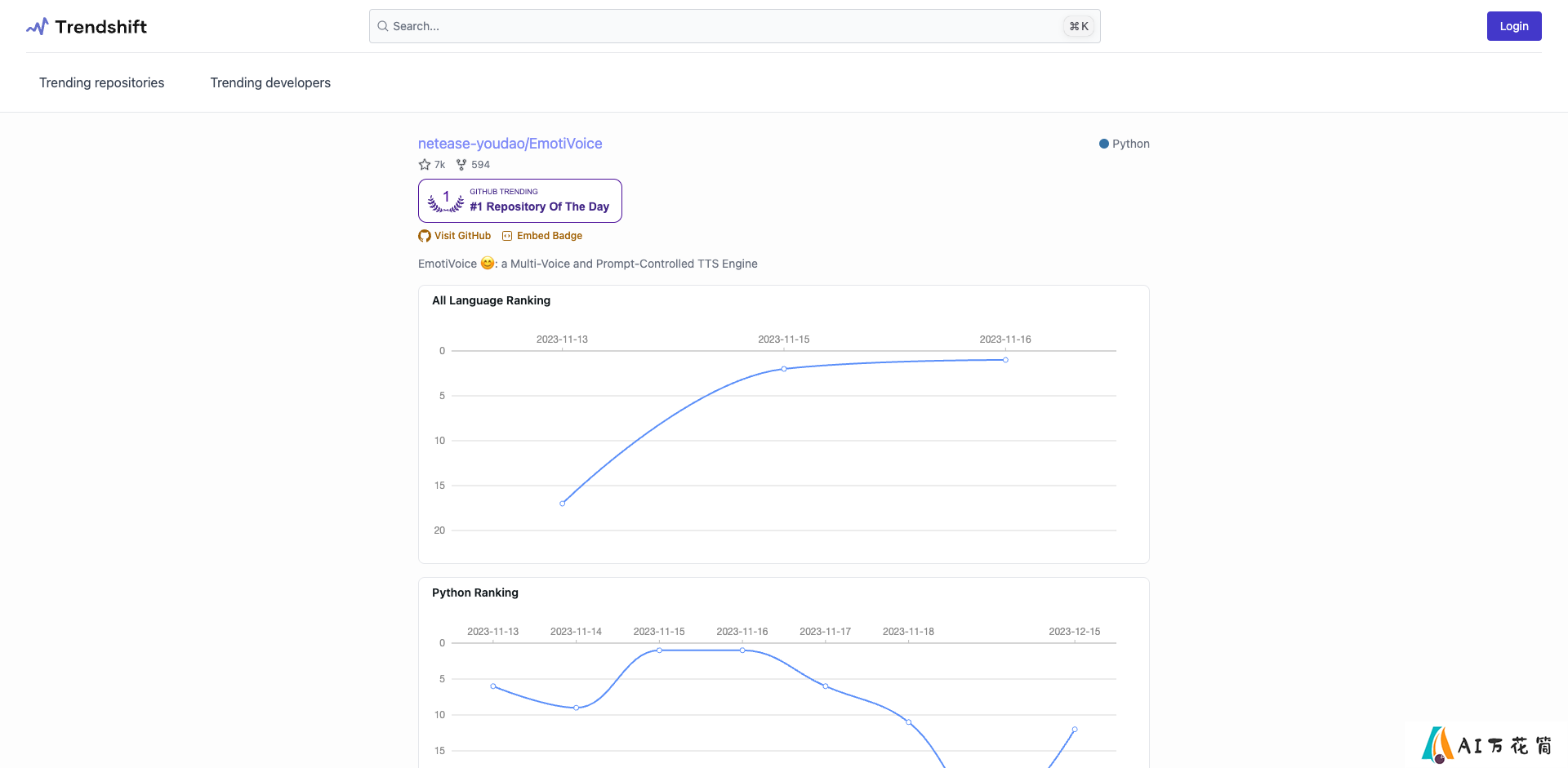The width and height of the screenshot is (1568, 768).
Task: Click the All Language Ranking heading
Action: pos(491,300)
